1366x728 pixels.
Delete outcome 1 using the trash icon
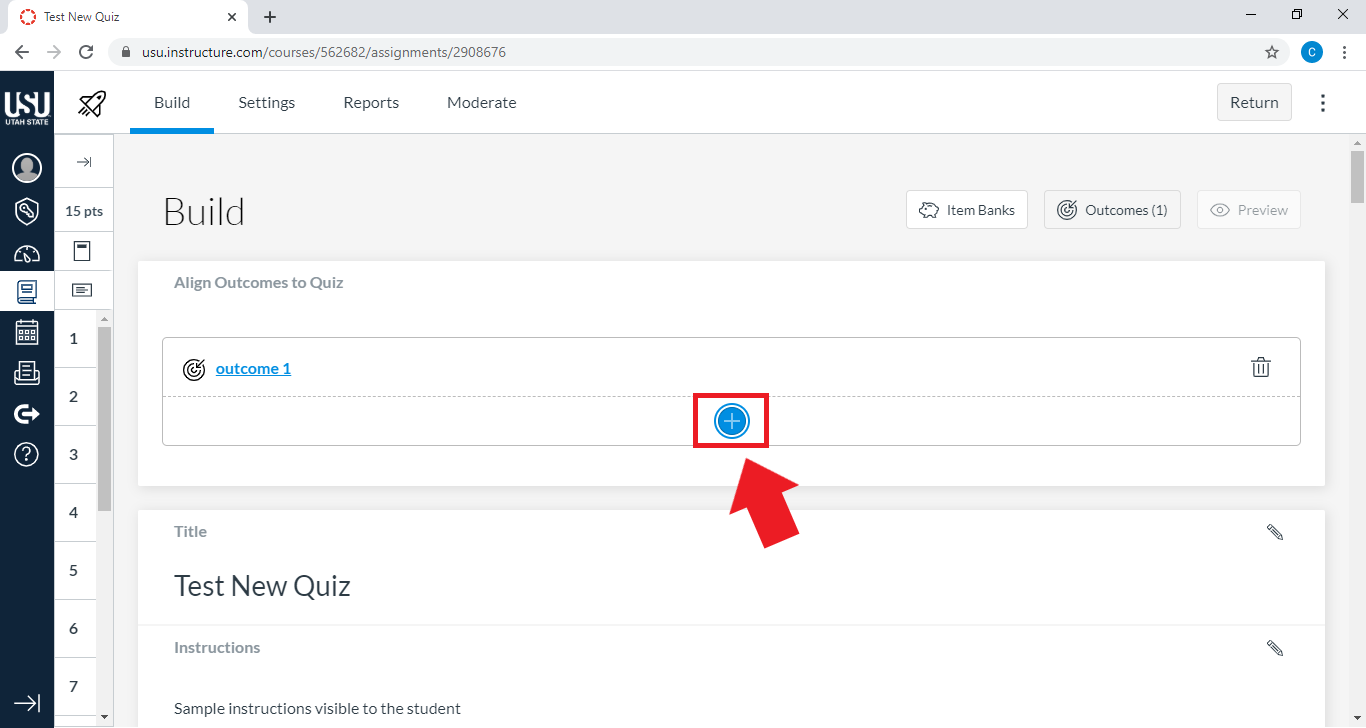coord(1261,367)
